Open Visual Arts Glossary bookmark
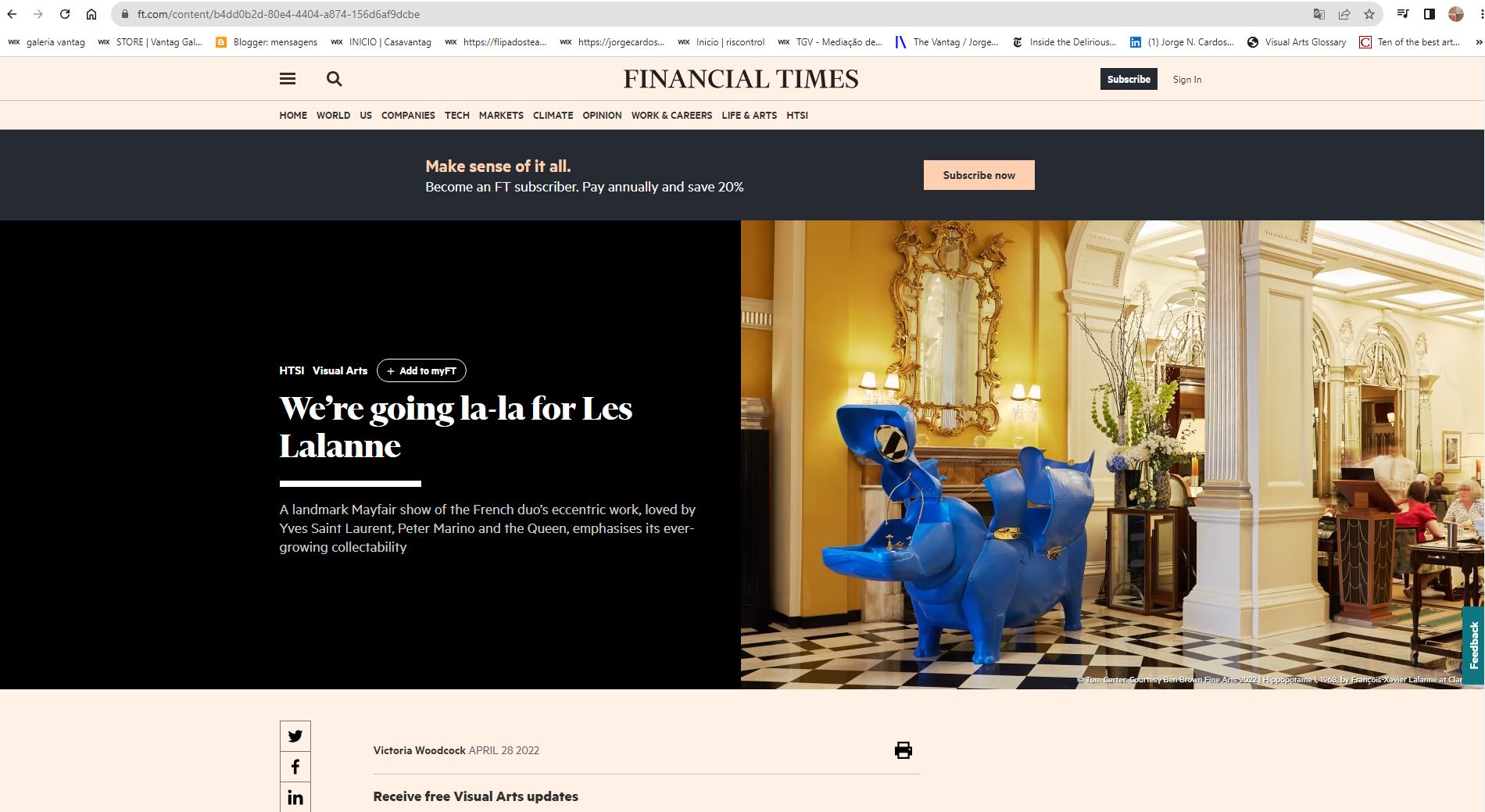1485x812 pixels. [1297, 42]
